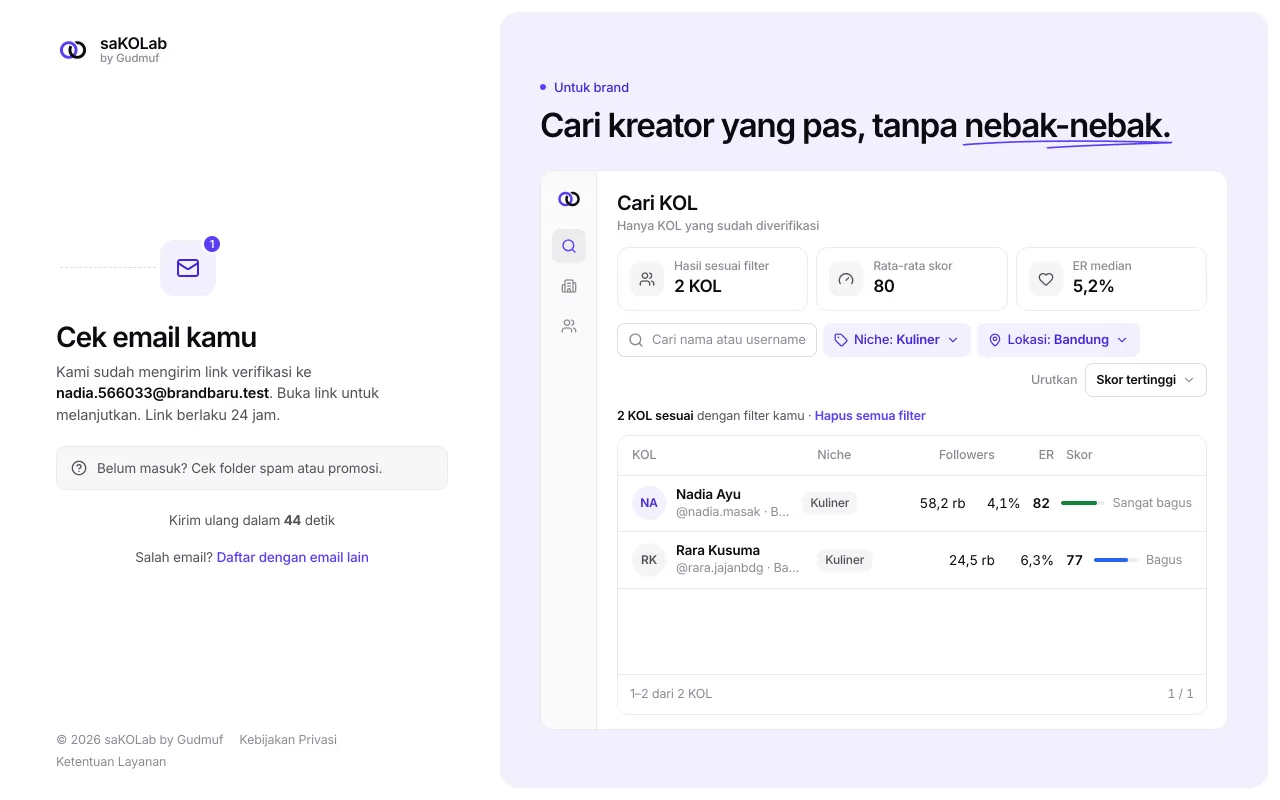Image resolution: width=1280 pixels, height=800 pixels.
Task: Expand the Skor tertinggi sort dropdown
Action: coord(1146,380)
